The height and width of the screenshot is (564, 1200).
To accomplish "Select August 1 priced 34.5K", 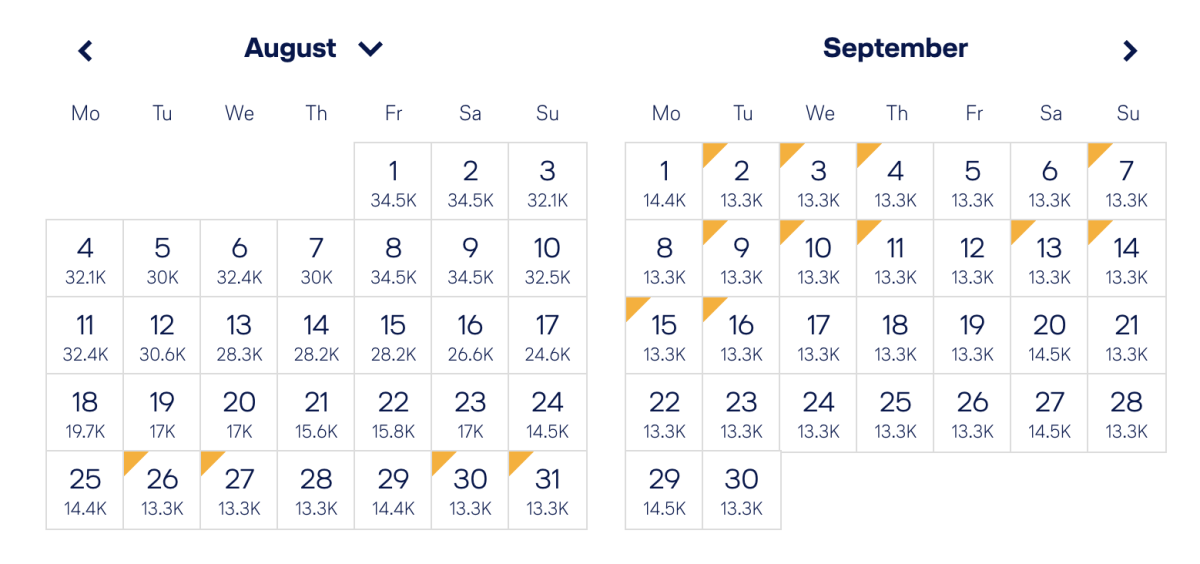I will coord(393,181).
